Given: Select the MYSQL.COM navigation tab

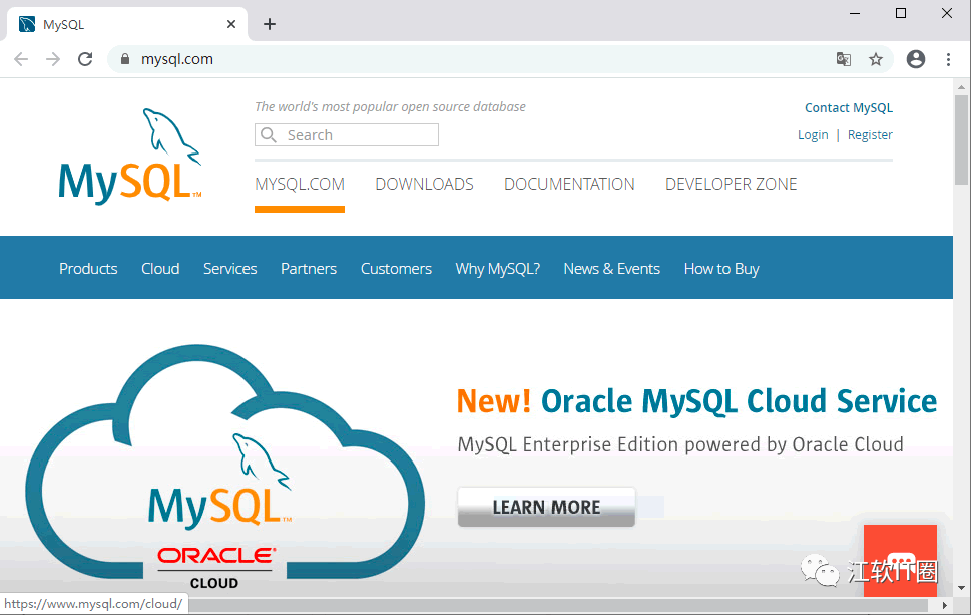Looking at the screenshot, I should click(300, 185).
